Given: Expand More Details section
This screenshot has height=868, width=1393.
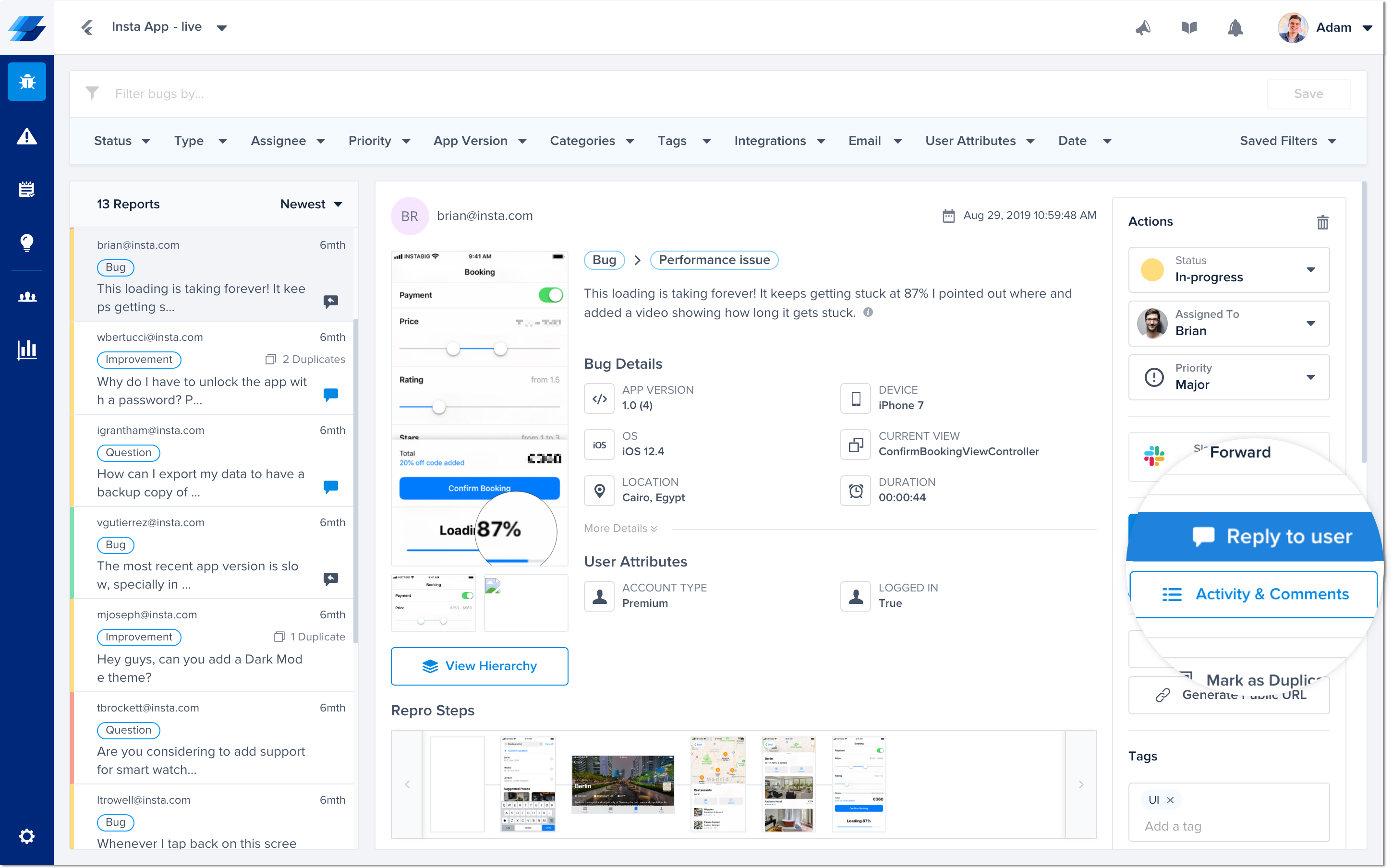Looking at the screenshot, I should click(x=620, y=528).
